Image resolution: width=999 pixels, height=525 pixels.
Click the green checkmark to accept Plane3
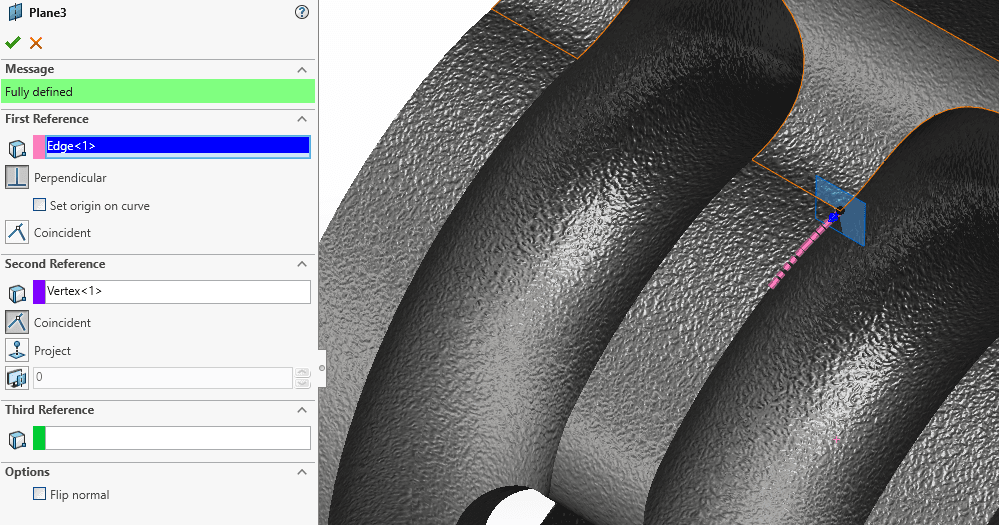pos(13,42)
